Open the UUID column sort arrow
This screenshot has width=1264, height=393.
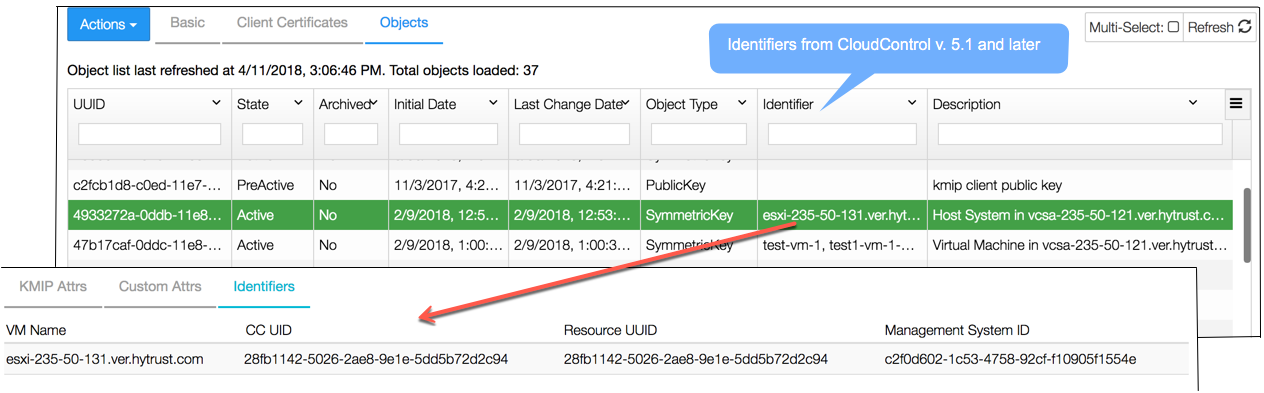tap(217, 103)
